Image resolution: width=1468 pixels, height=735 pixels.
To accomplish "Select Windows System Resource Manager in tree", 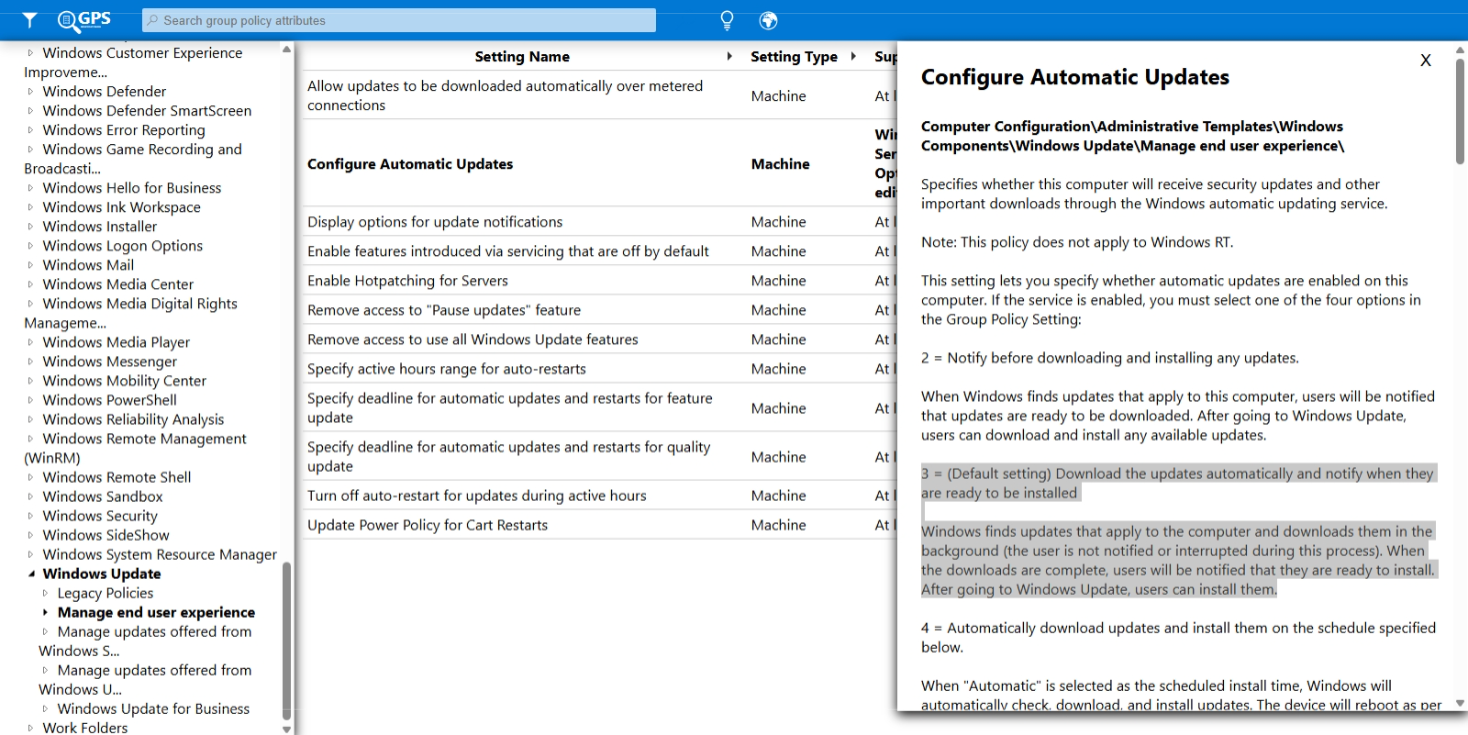I will pyautogui.click(x=160, y=554).
